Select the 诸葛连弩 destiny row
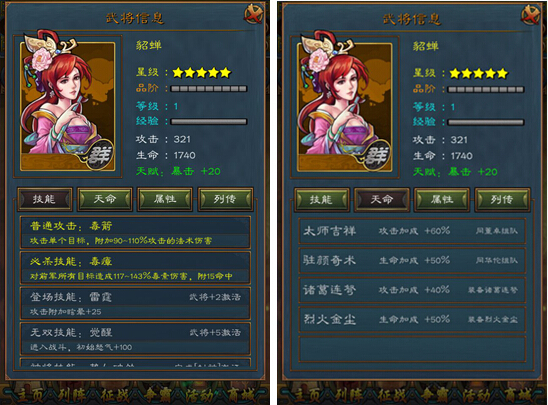548x405 pixels. (x=412, y=290)
